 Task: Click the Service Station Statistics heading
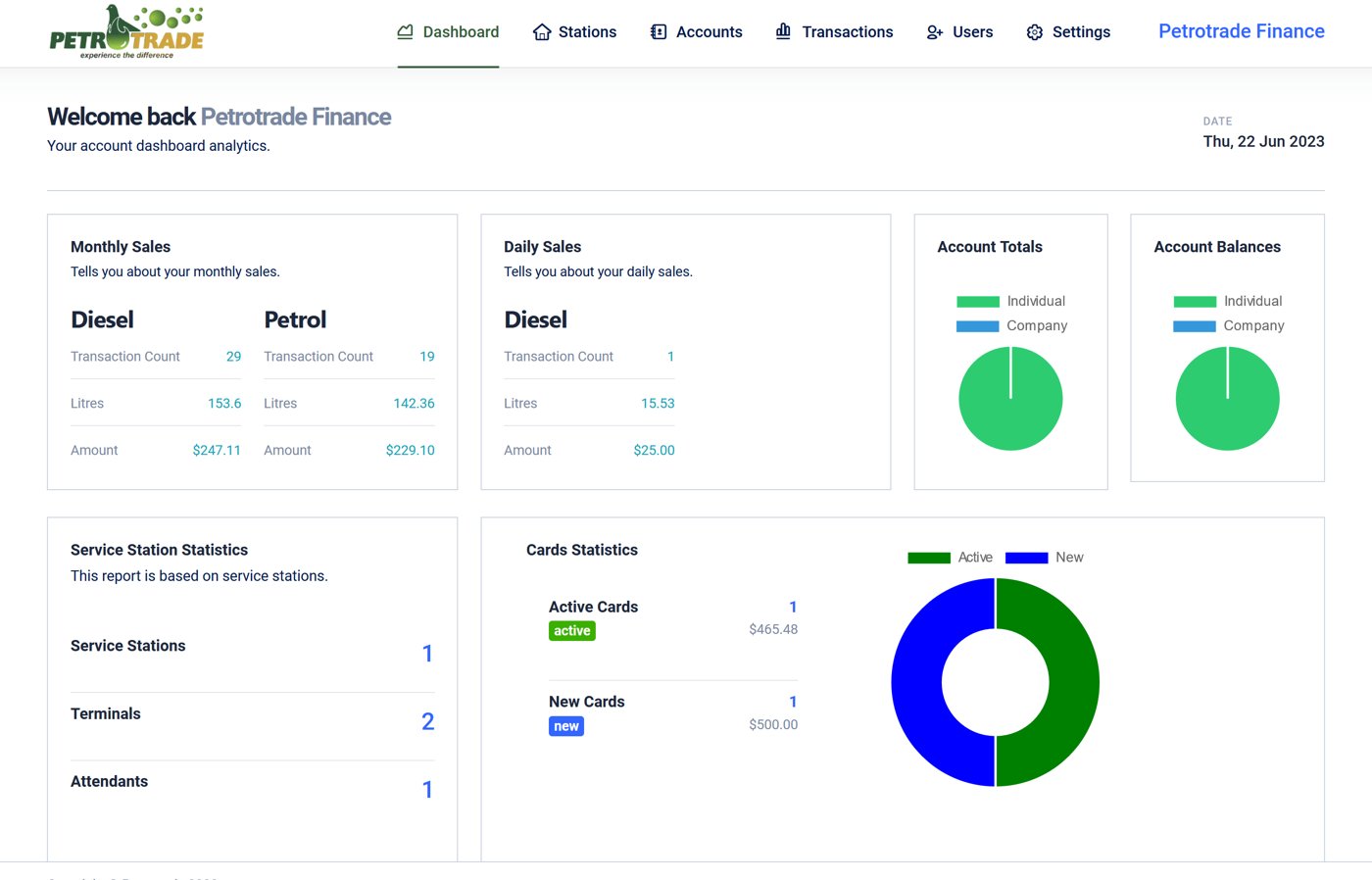pyautogui.click(x=159, y=550)
